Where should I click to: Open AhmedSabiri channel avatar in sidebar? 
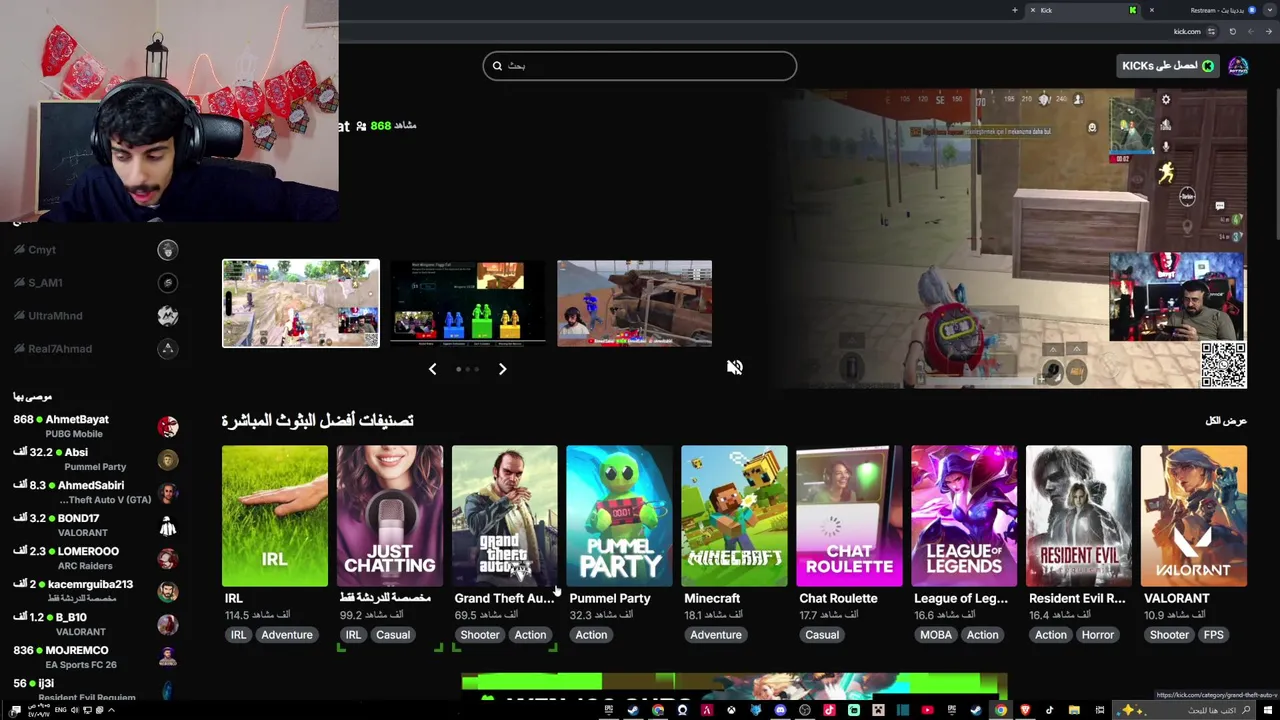click(168, 493)
